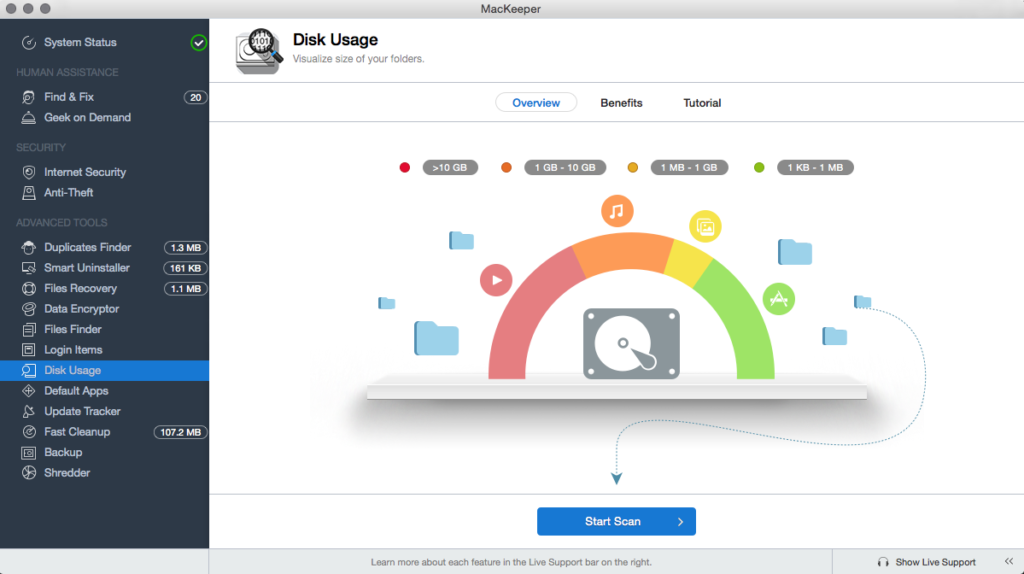The width and height of the screenshot is (1024, 574).
Task: Click the yellow 1 MB - 1 GB dot
Action: [x=632, y=168]
